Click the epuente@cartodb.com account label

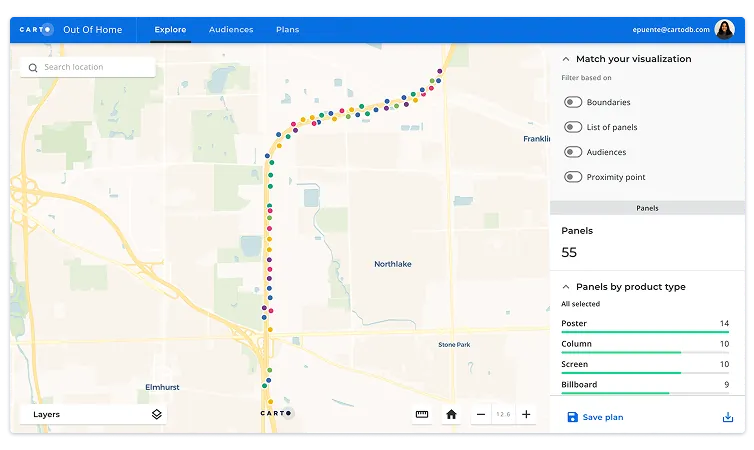[671, 29]
